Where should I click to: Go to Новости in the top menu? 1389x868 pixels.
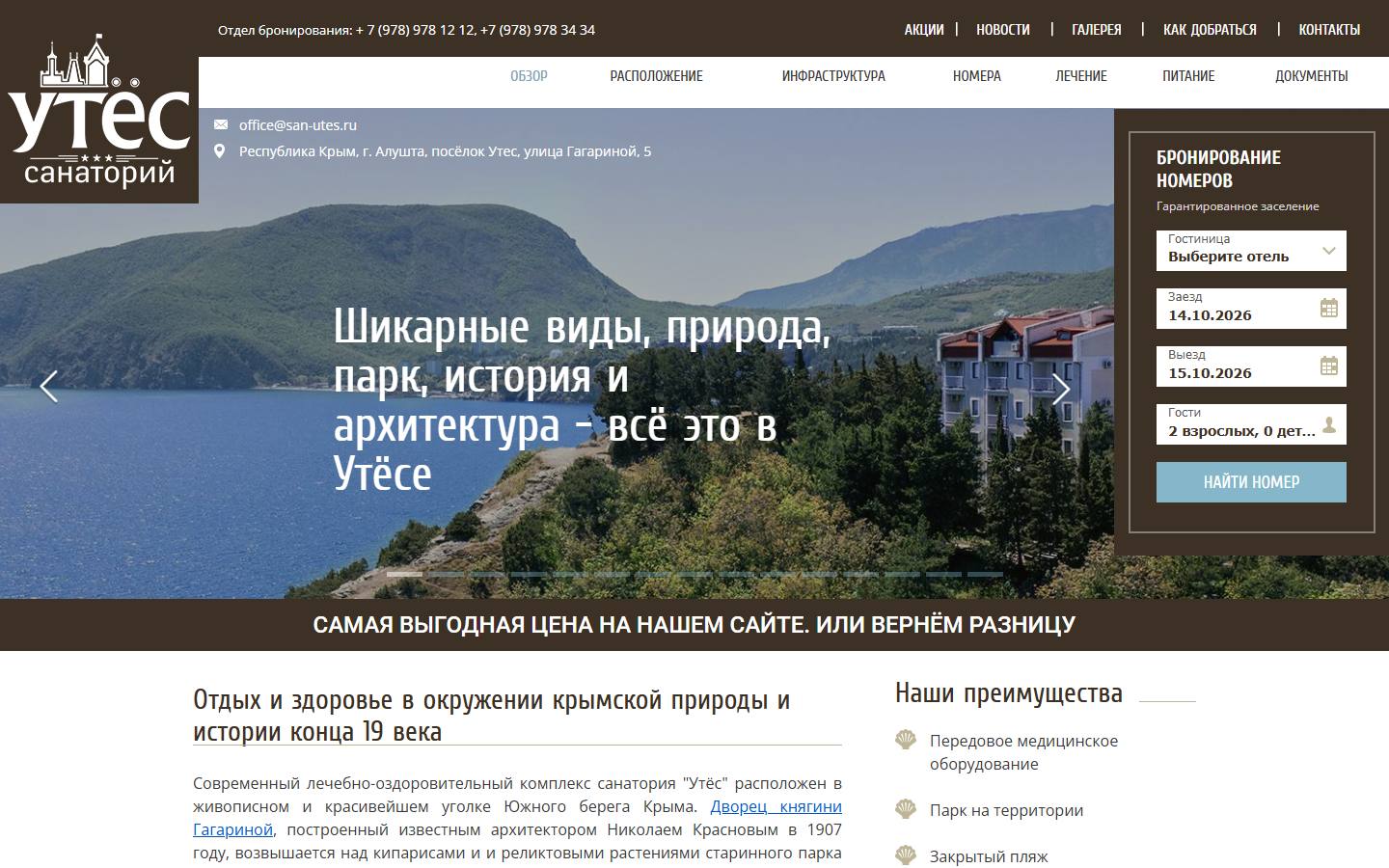1003,30
